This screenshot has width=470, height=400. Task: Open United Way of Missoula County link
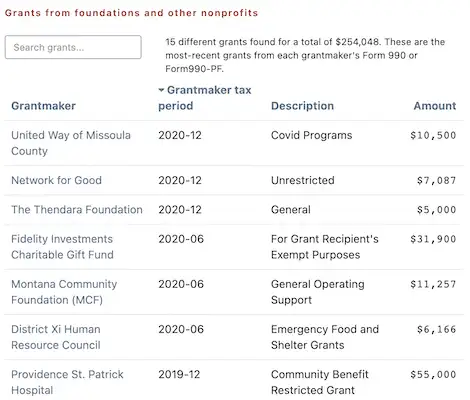click(x=71, y=143)
